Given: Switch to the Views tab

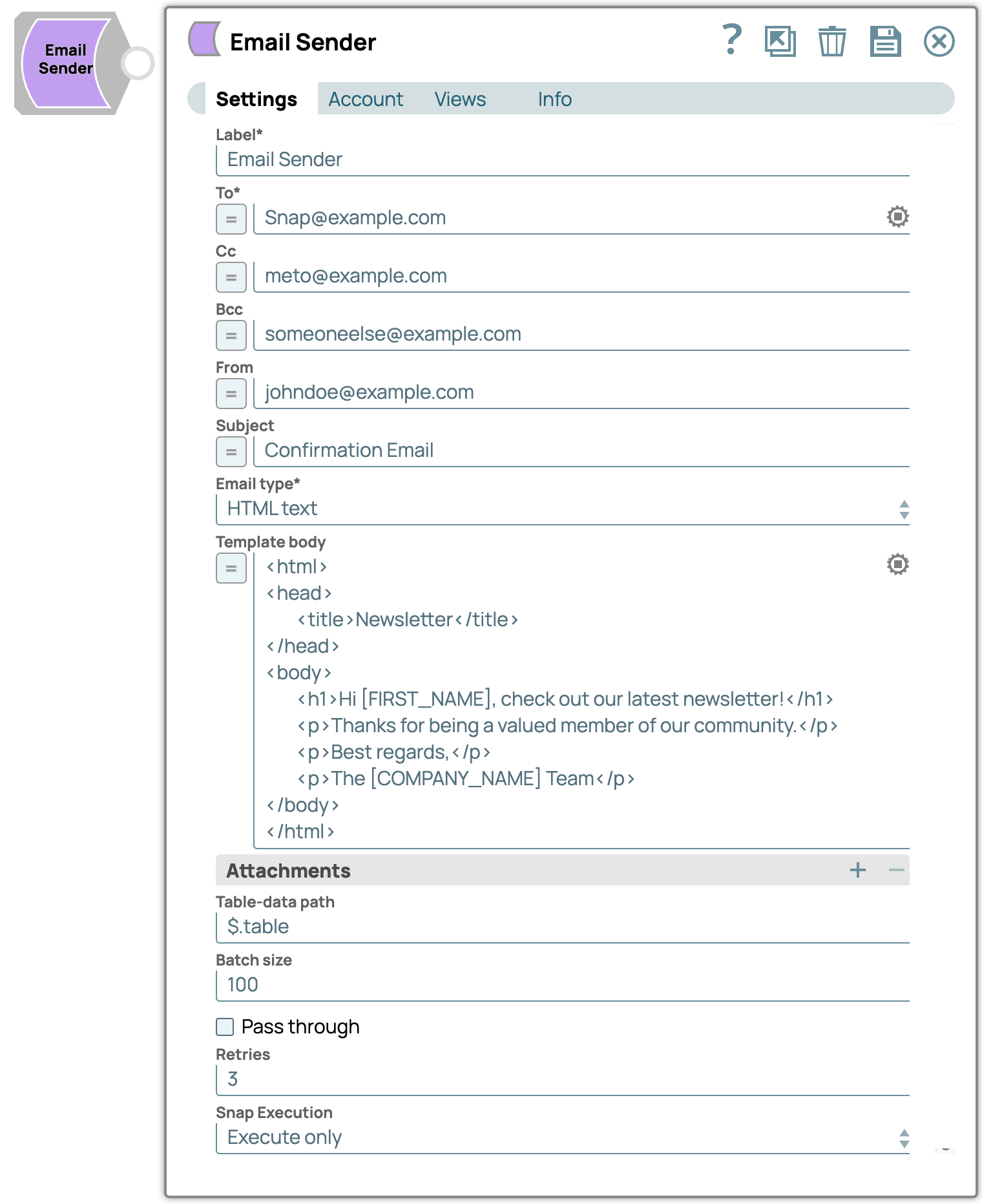Looking at the screenshot, I should (x=459, y=100).
